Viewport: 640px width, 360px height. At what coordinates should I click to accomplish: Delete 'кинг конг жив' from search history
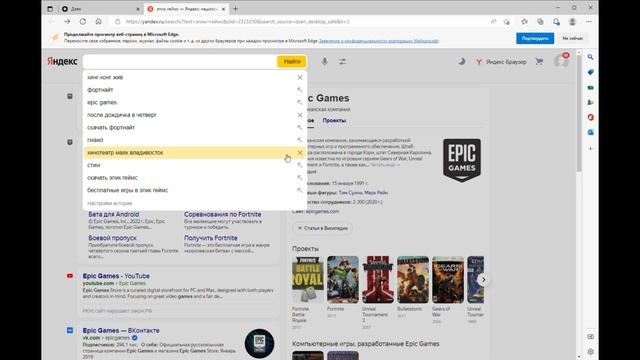tap(300, 77)
